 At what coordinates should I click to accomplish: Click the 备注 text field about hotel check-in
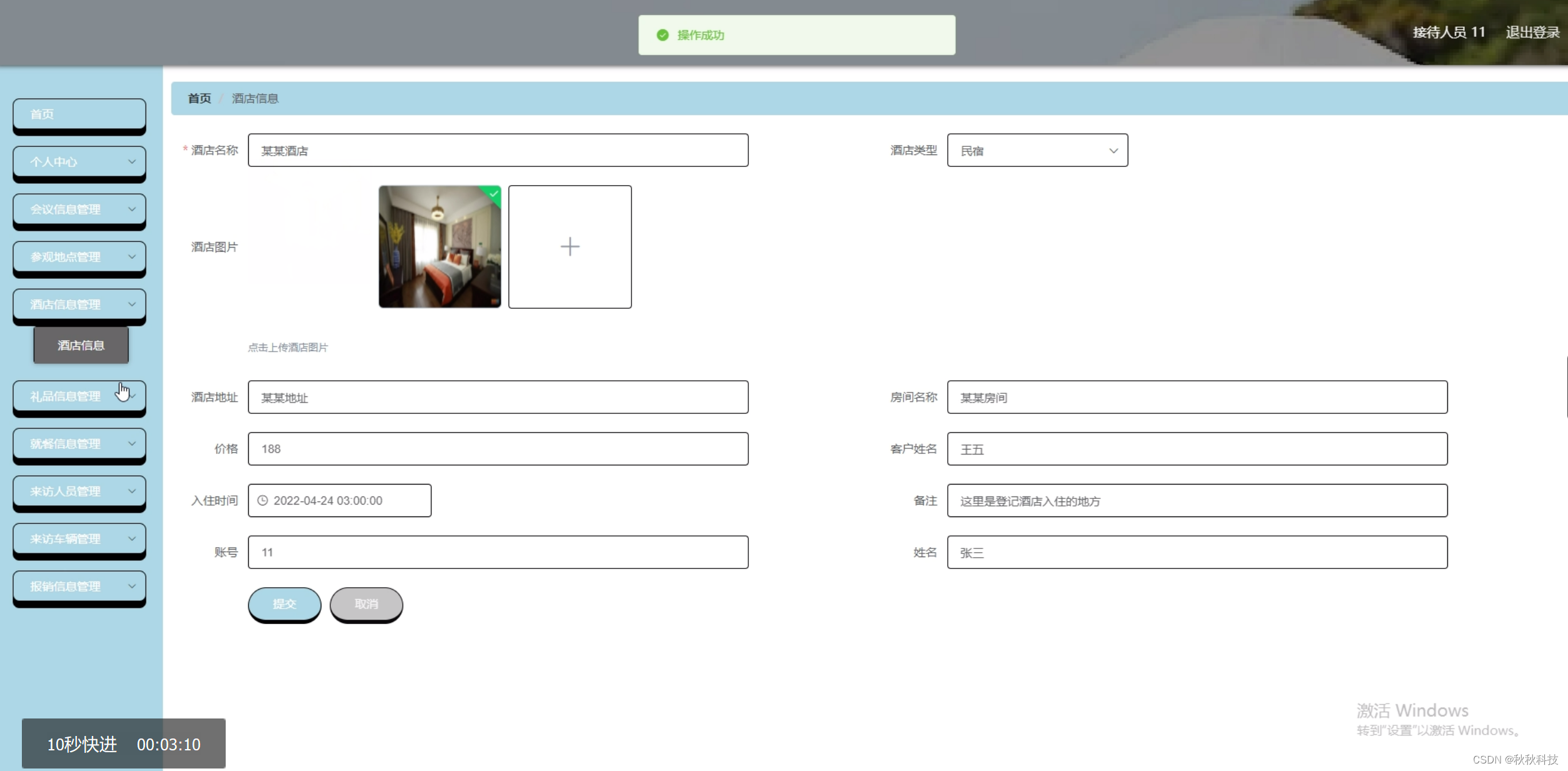pyautogui.click(x=1199, y=500)
